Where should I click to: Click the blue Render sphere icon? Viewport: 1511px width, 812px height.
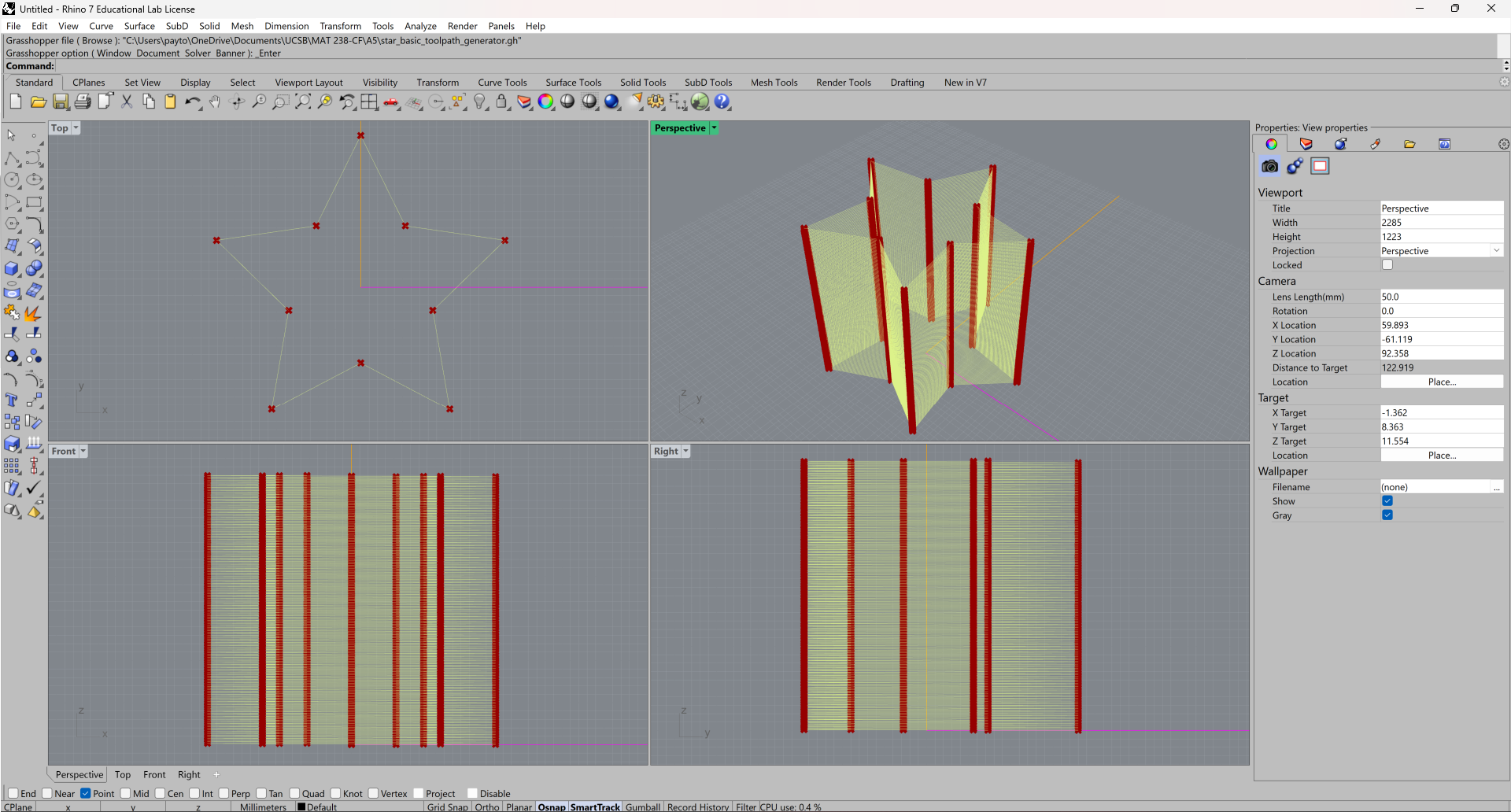click(x=612, y=101)
